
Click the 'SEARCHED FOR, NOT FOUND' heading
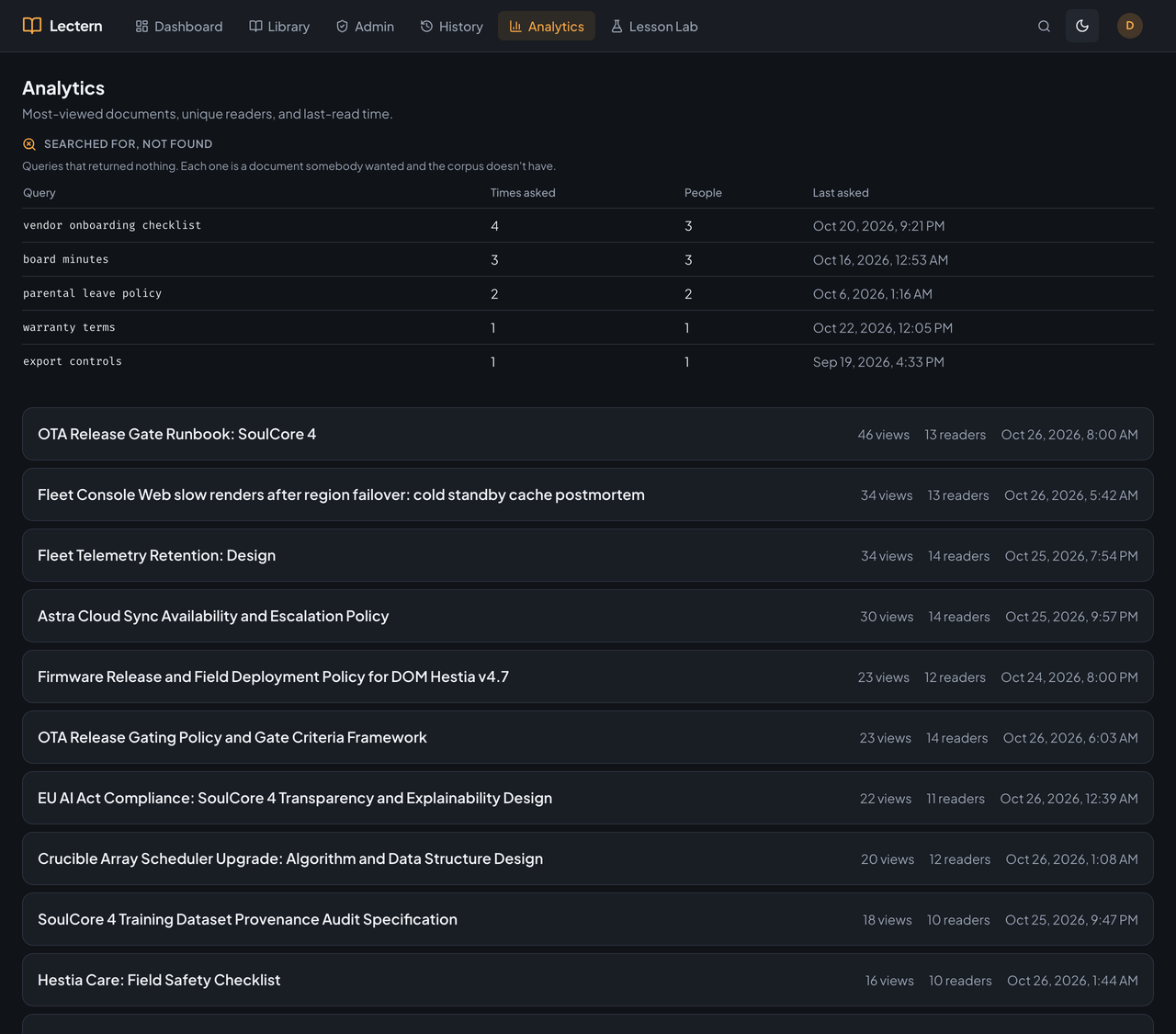[129, 144]
